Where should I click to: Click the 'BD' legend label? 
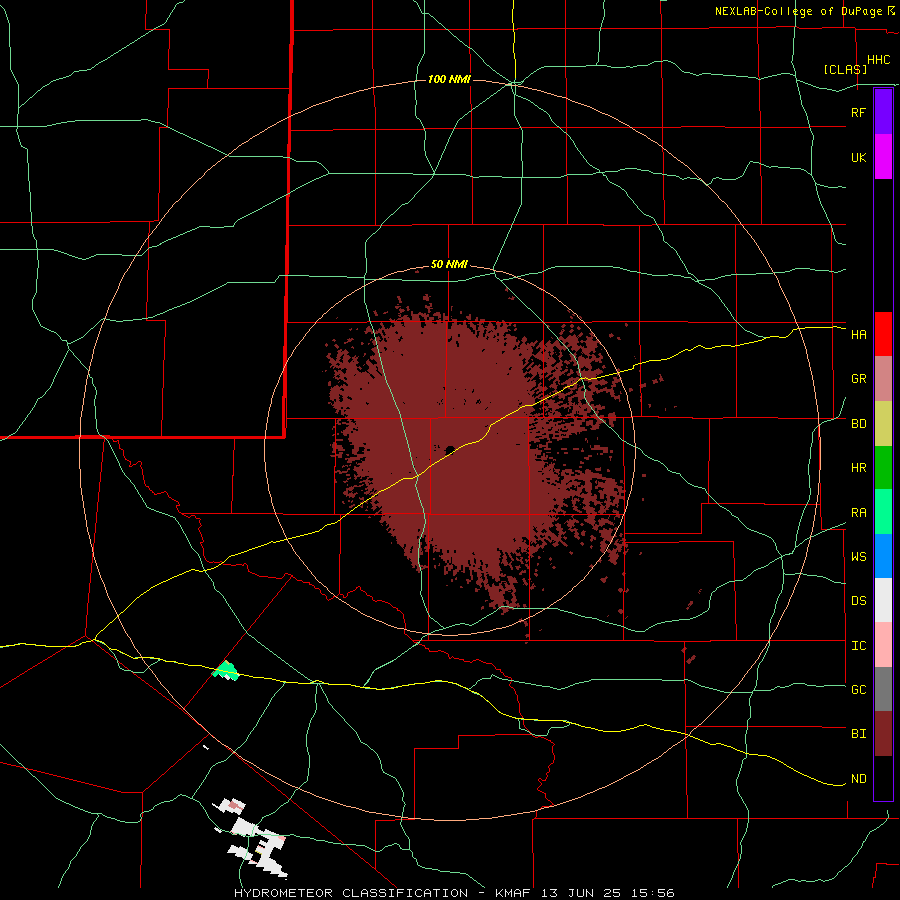pyautogui.click(x=858, y=424)
